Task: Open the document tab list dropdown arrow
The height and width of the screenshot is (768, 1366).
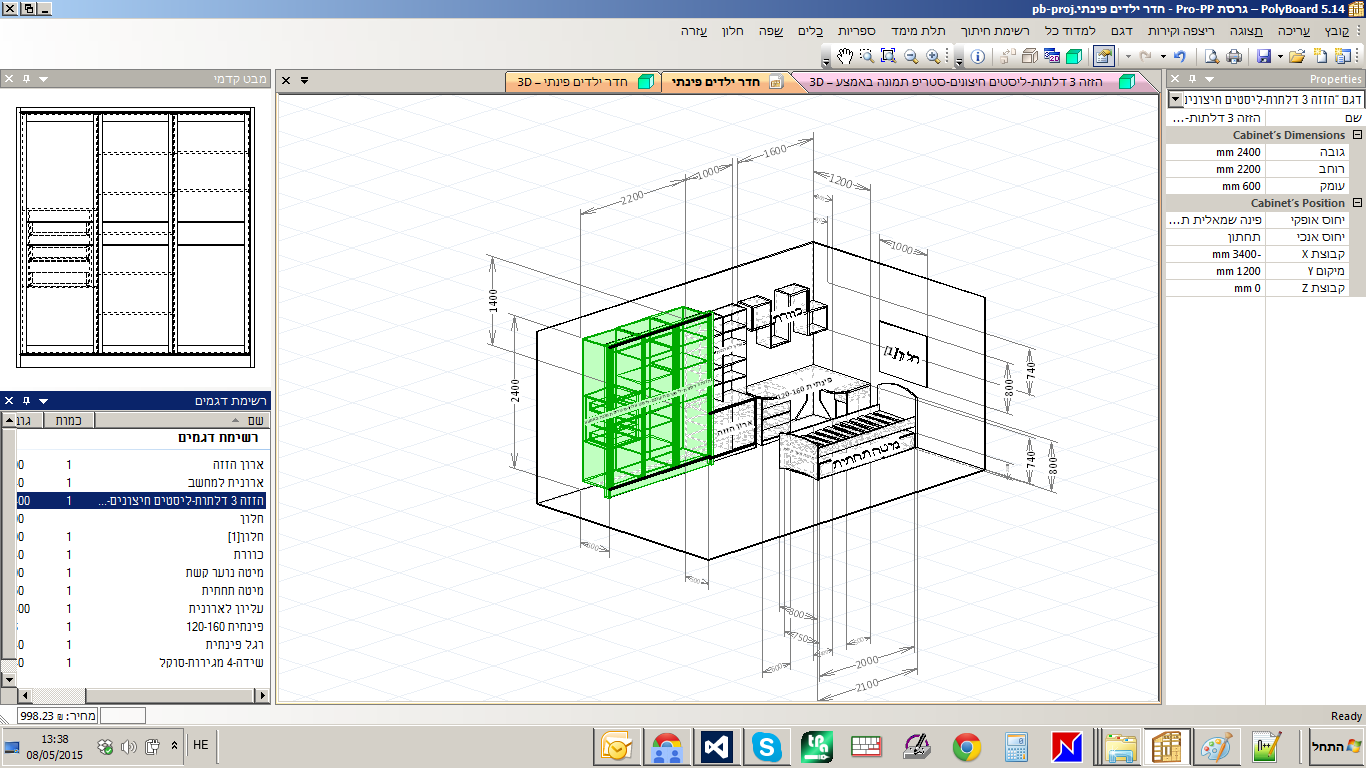Action: pos(305,80)
